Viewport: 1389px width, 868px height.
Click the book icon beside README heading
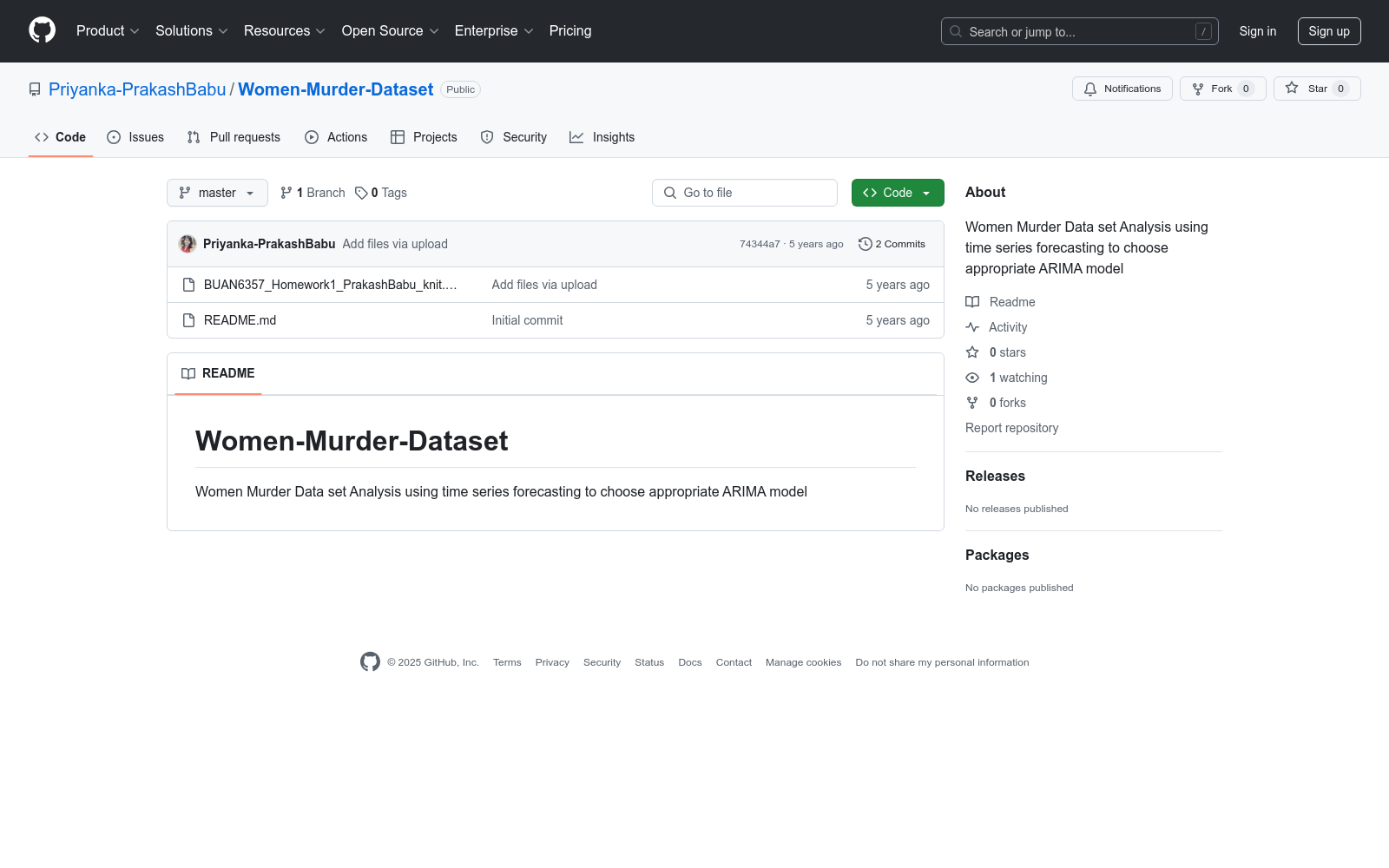pyautogui.click(x=188, y=373)
